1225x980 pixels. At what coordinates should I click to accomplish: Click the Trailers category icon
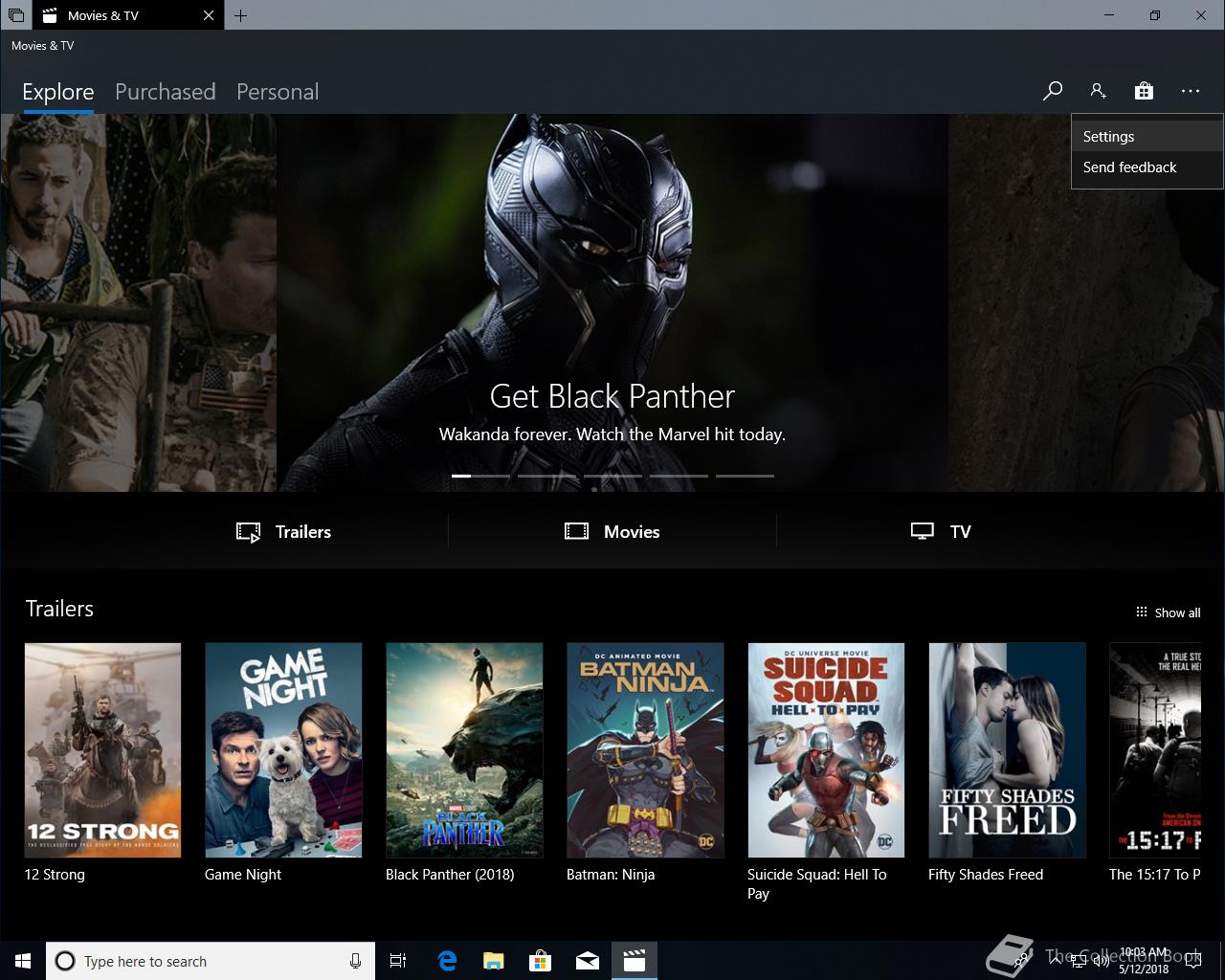point(248,532)
